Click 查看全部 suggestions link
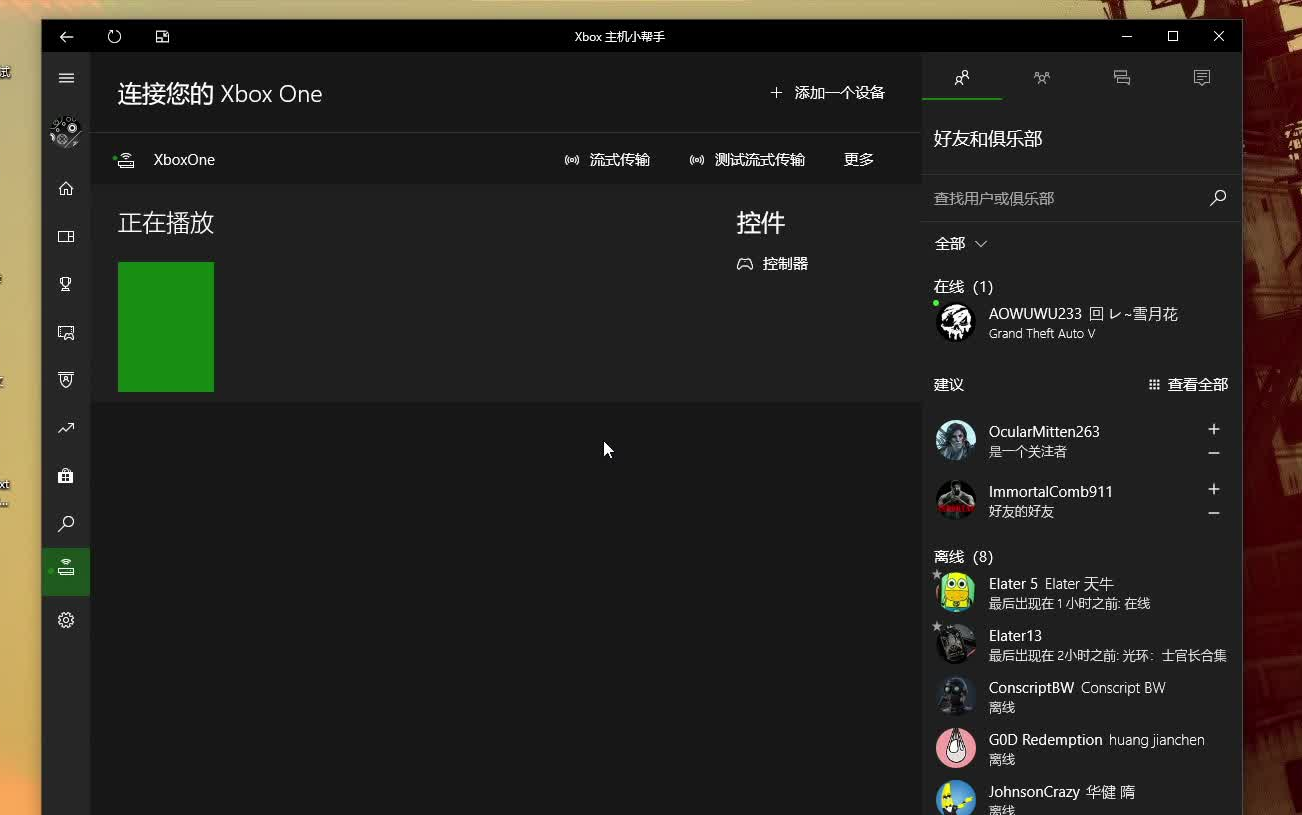Image resolution: width=1302 pixels, height=815 pixels. [x=1188, y=385]
